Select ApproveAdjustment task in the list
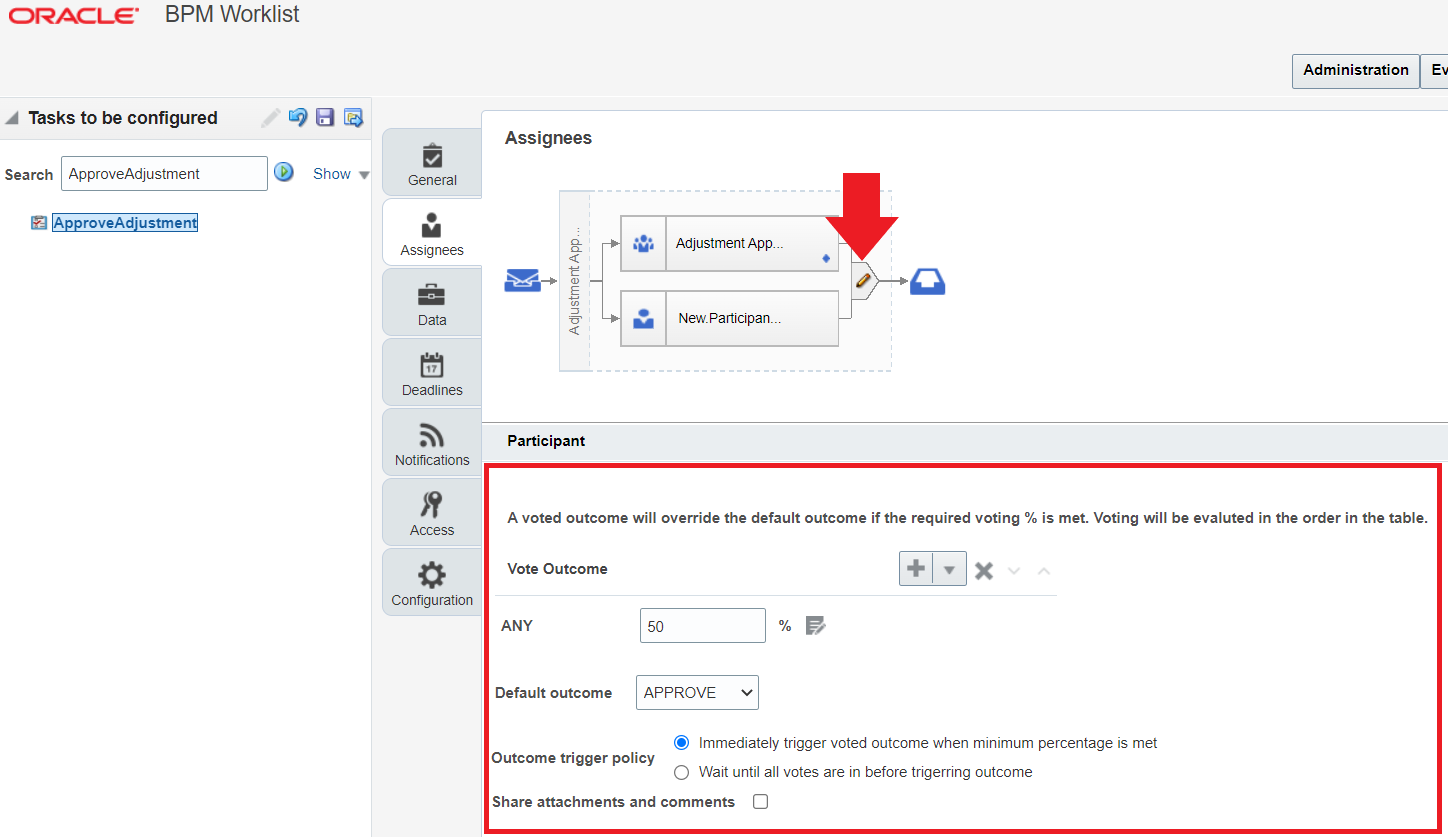Screen dimensions: 1448x837 point(125,223)
